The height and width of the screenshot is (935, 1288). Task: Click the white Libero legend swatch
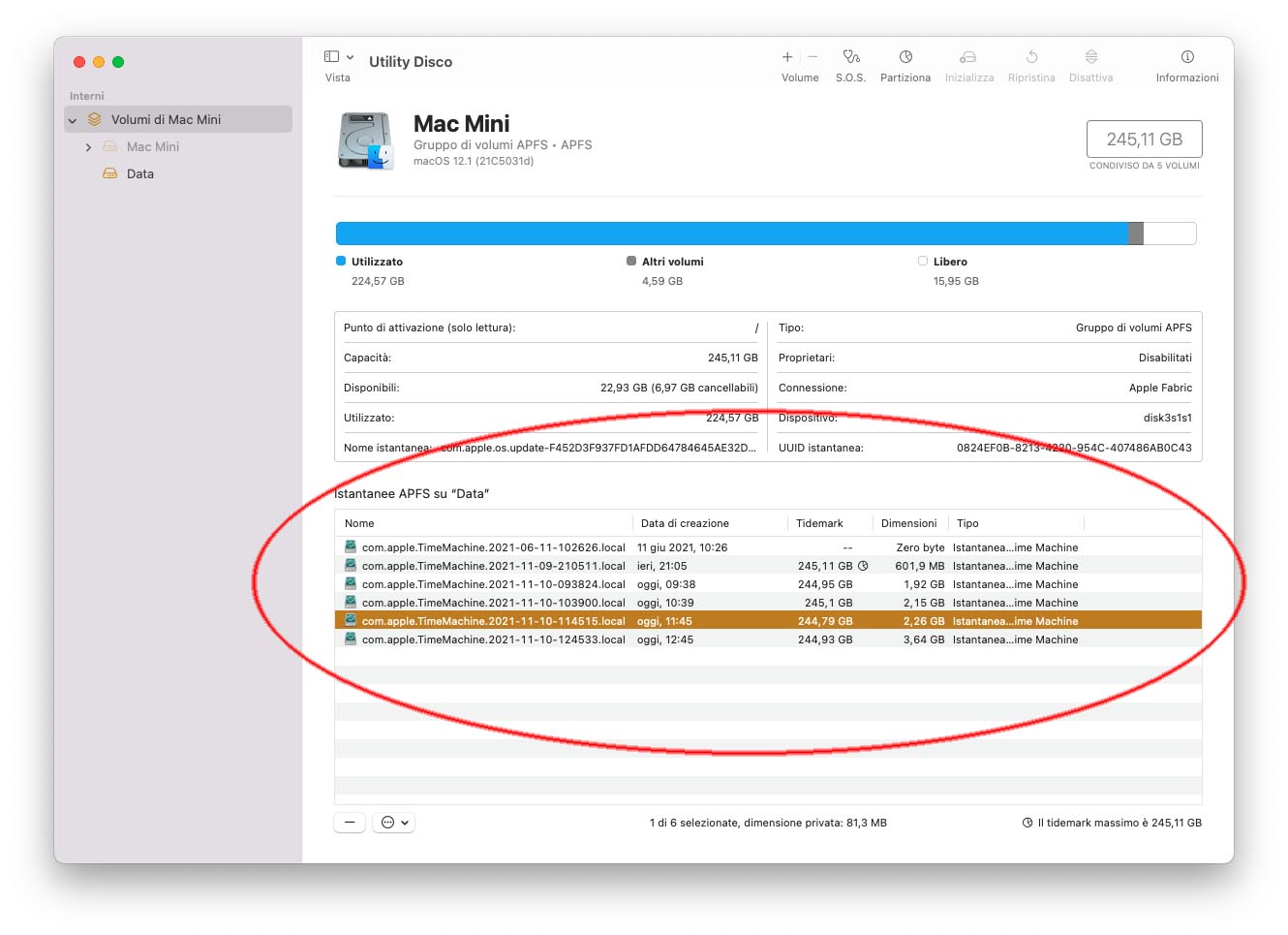coord(923,261)
